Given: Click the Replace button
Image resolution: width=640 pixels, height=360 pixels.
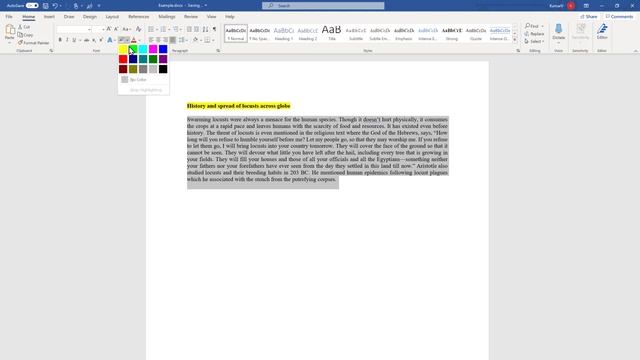Looking at the screenshot, I should 534,34.
